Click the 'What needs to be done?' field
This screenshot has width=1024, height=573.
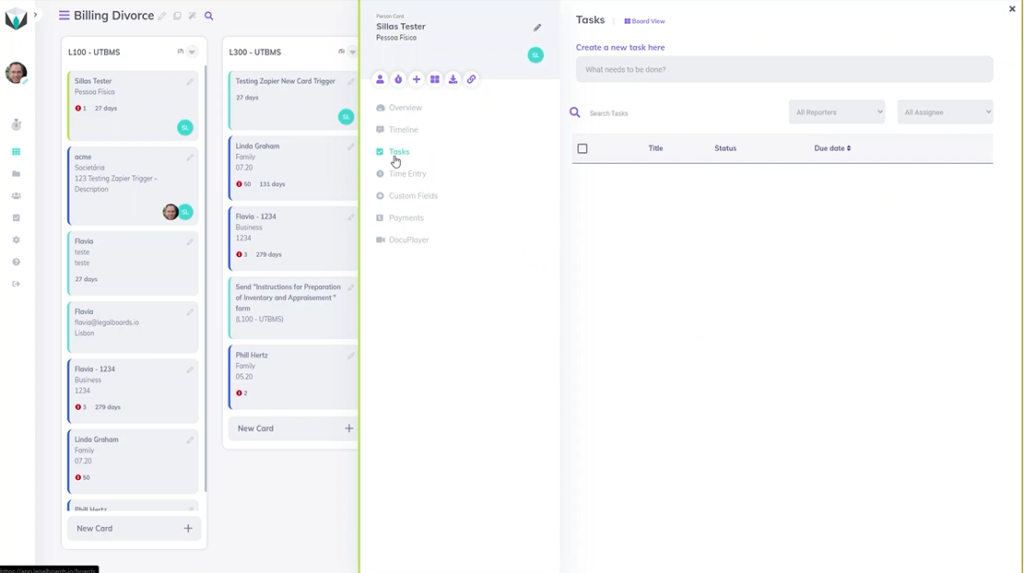coord(784,70)
